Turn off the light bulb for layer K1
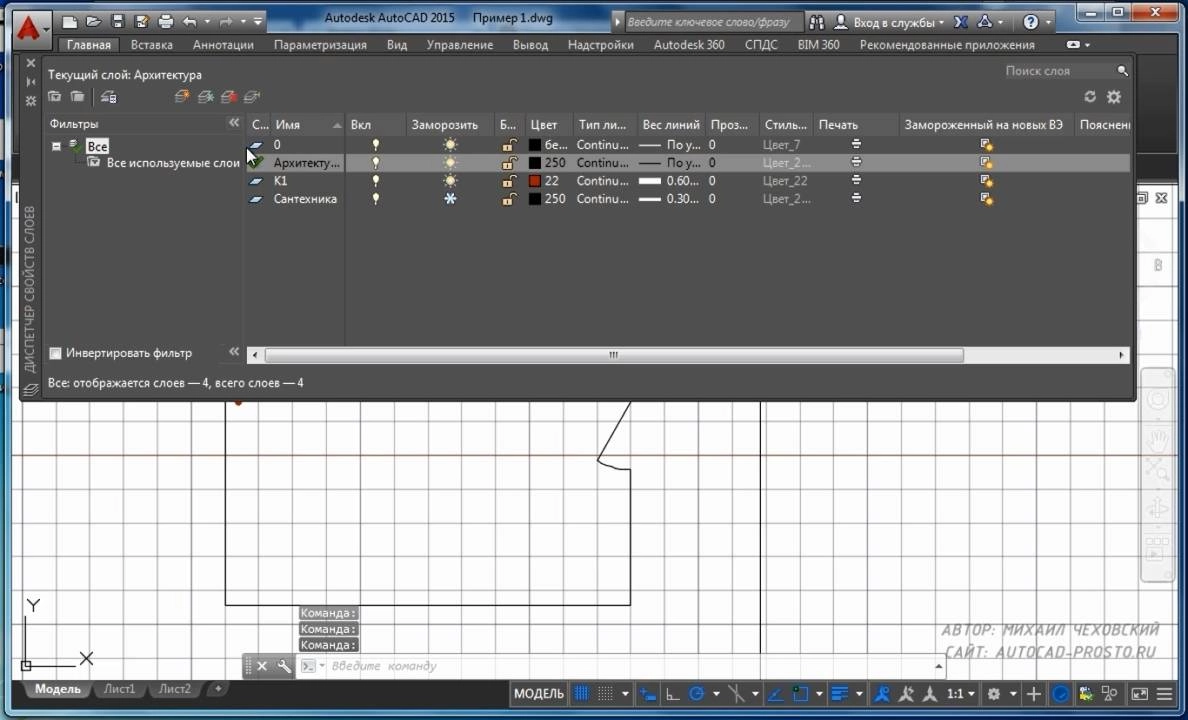The width and height of the screenshot is (1188, 720). [x=375, y=181]
